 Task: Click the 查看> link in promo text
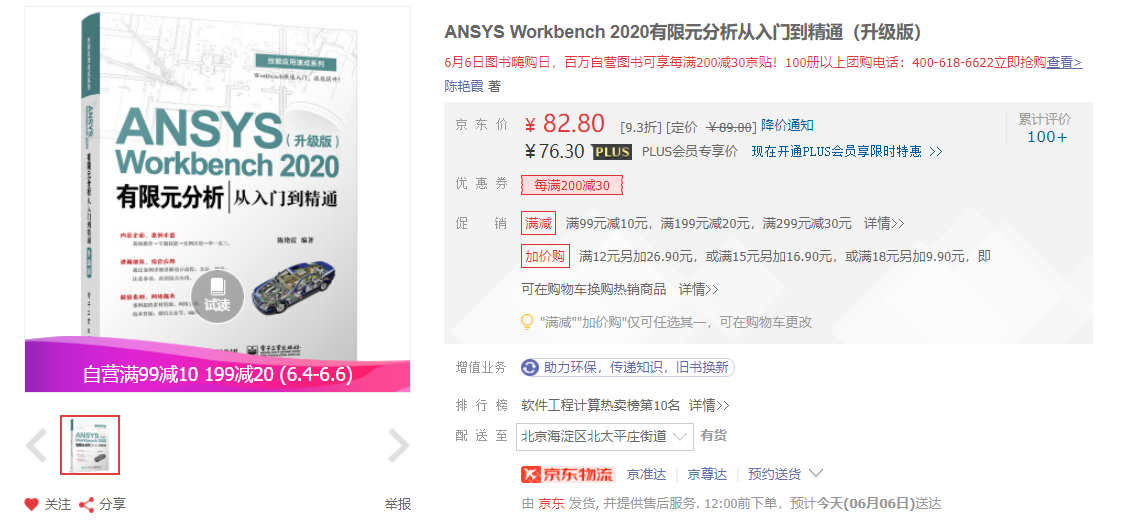coord(1064,62)
